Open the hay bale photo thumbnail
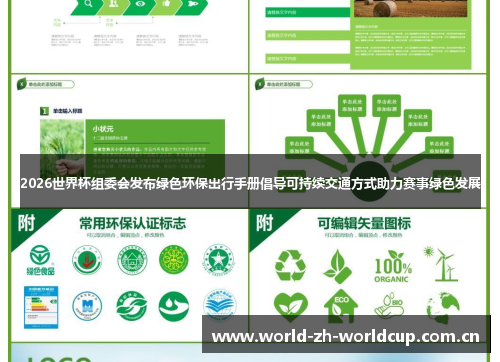Viewport: 500px width, 362px height. pos(410,8)
